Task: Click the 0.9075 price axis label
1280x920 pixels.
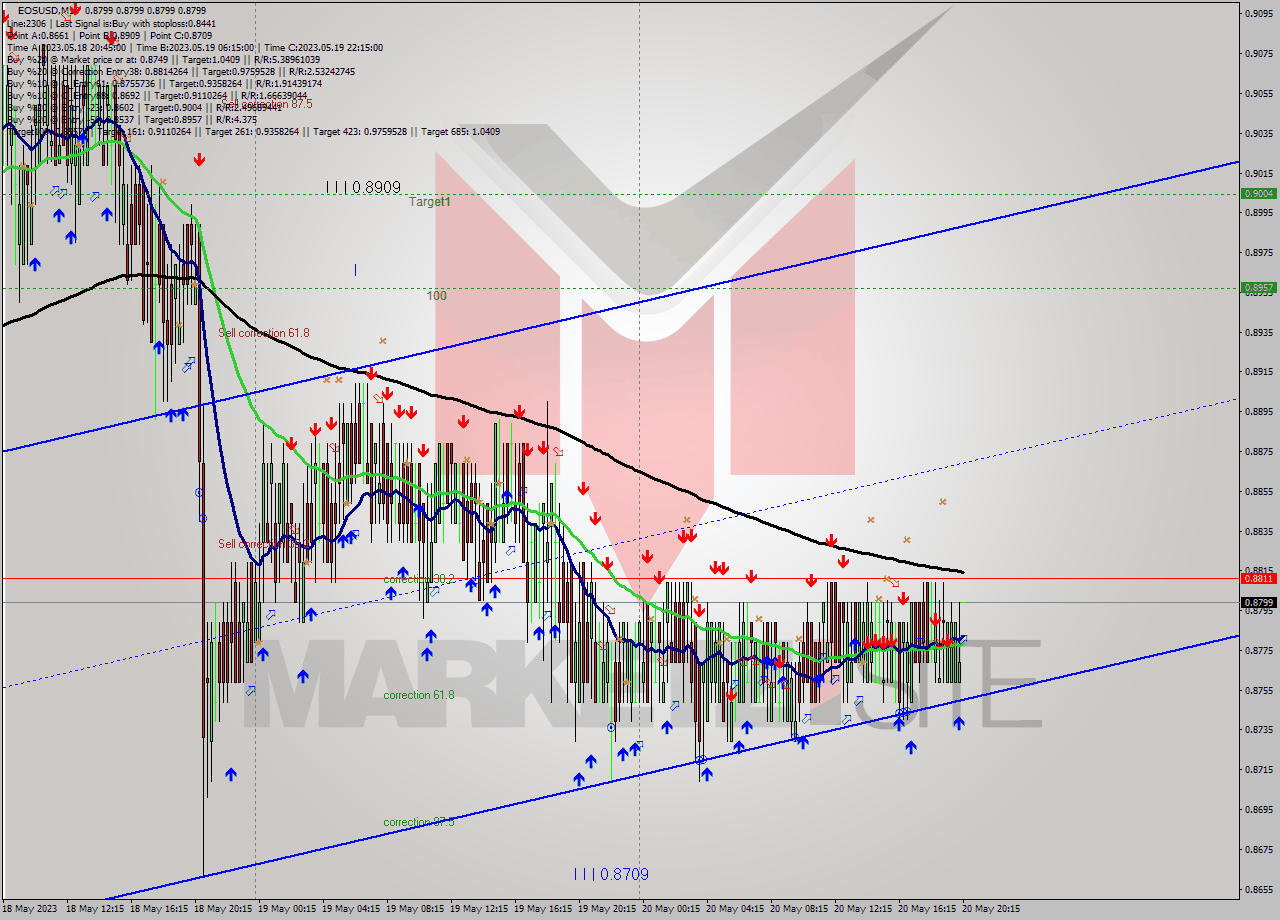Action: click(x=1257, y=53)
